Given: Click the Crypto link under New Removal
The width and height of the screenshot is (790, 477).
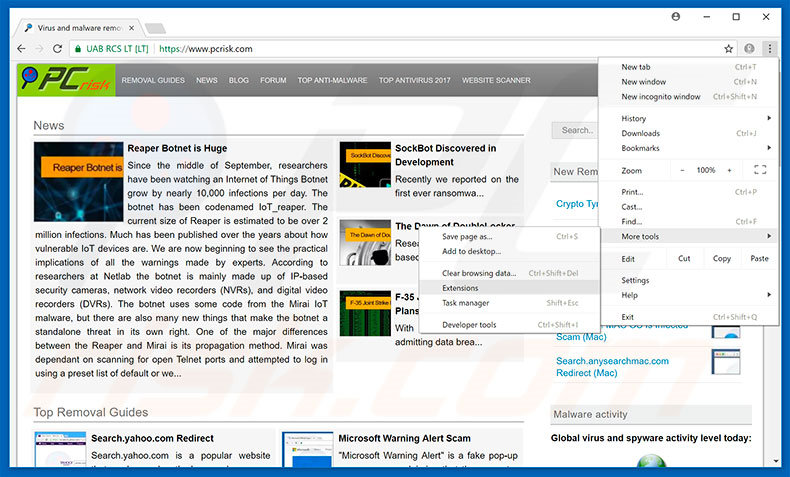Looking at the screenshot, I should (x=577, y=203).
